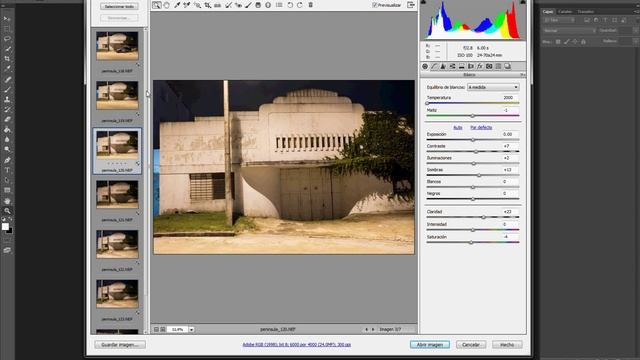640x360 pixels.
Task: Switch to the Tone Curve panel tab
Action: pos(434,66)
